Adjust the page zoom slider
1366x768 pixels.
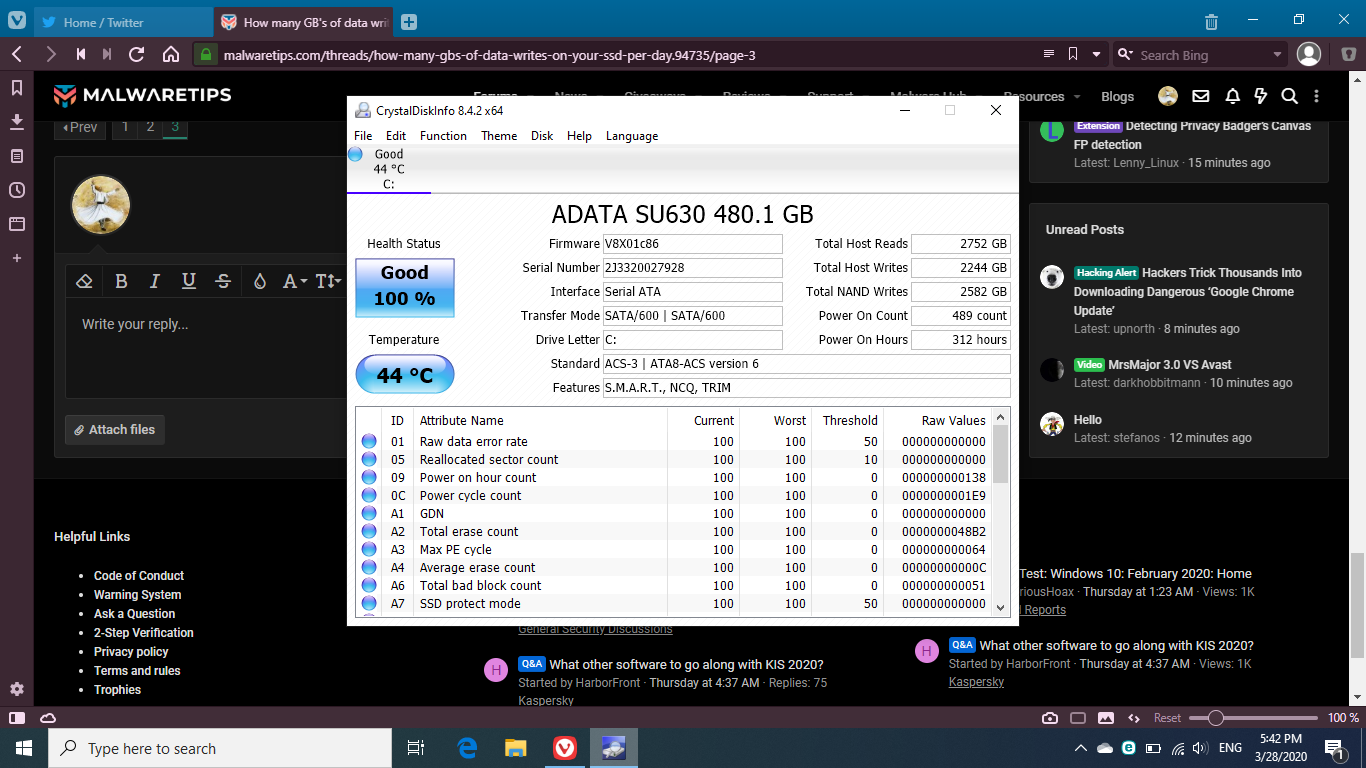pyautogui.click(x=1216, y=718)
